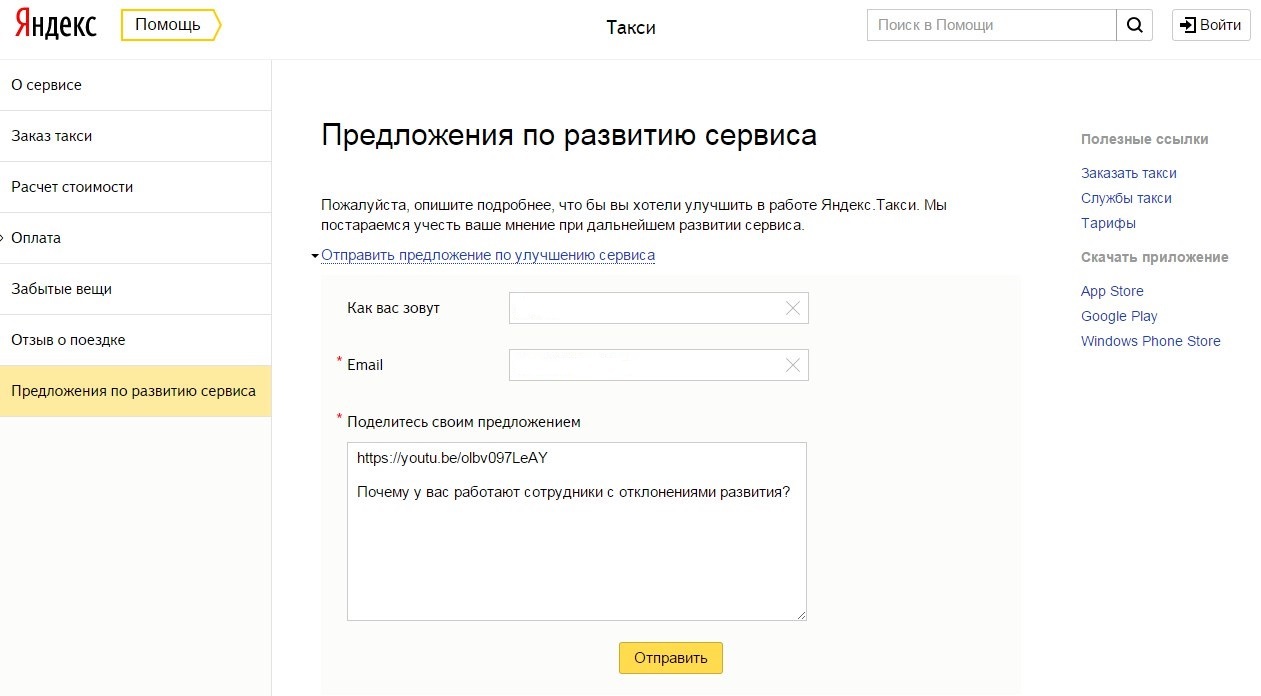Click the Yandex logo
This screenshot has width=1261, height=696.
56,26
